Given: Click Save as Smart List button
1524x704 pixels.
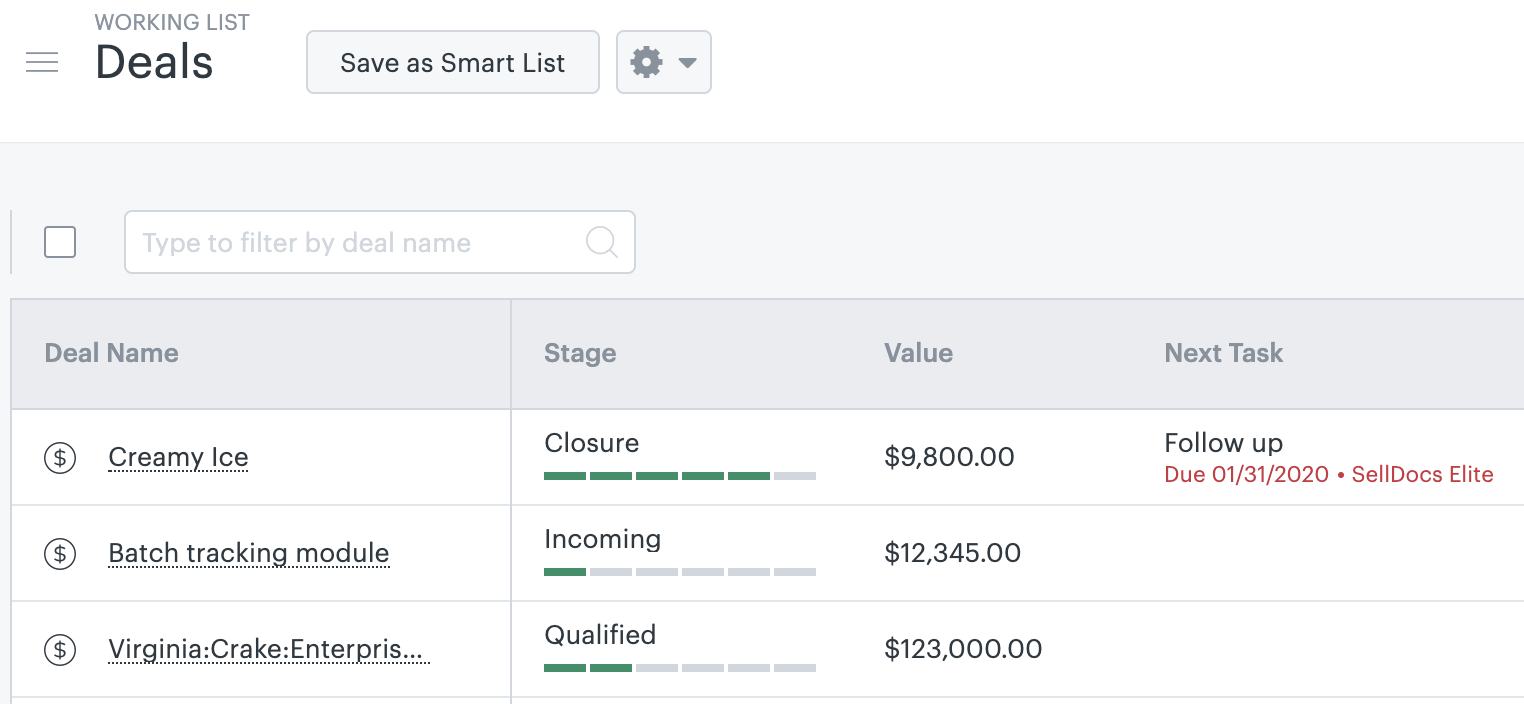Looking at the screenshot, I should point(452,62).
